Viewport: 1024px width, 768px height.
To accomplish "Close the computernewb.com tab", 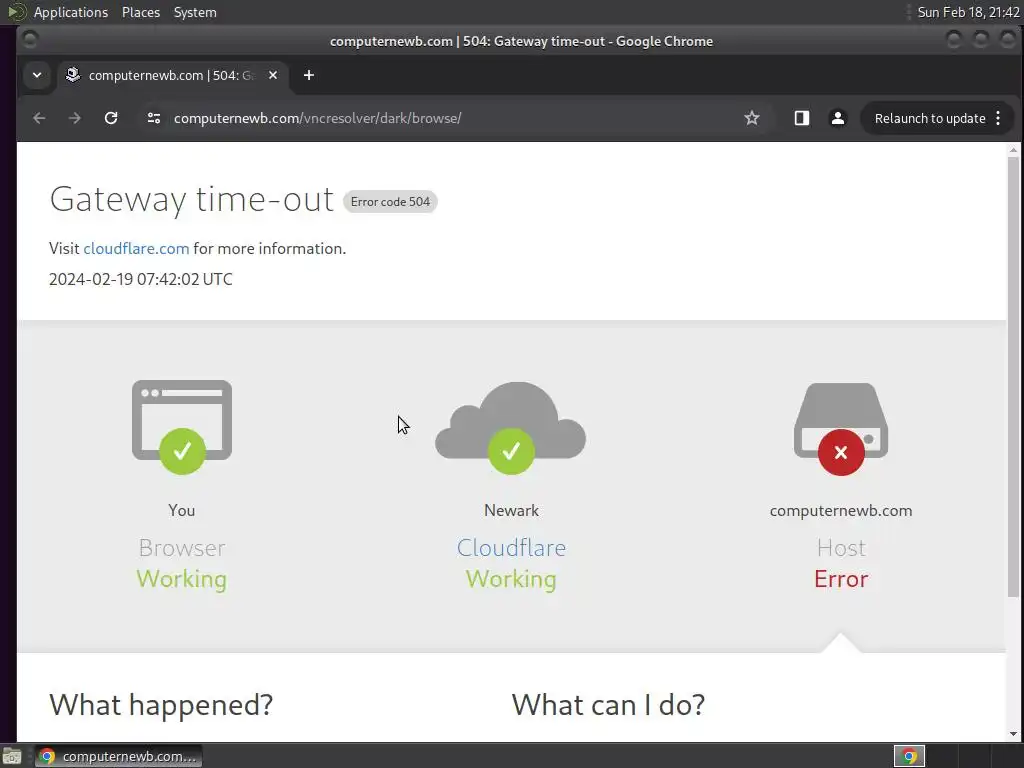I will [x=273, y=75].
